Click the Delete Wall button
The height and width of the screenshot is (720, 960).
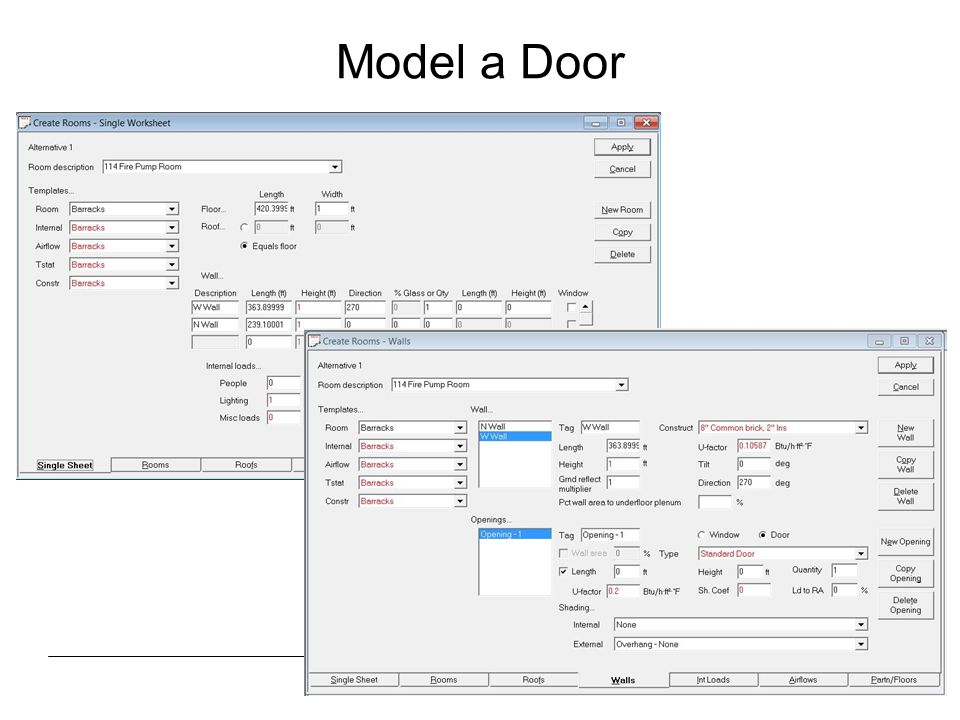906,496
